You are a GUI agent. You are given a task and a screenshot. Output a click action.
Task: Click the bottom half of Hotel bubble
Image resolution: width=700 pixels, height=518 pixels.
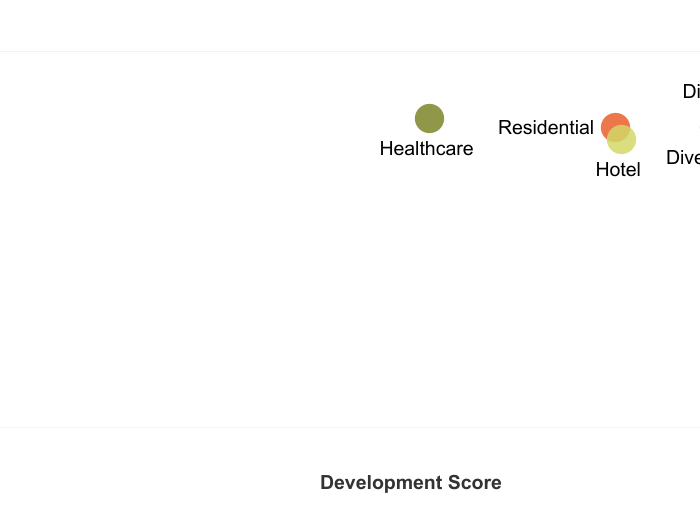(x=621, y=147)
